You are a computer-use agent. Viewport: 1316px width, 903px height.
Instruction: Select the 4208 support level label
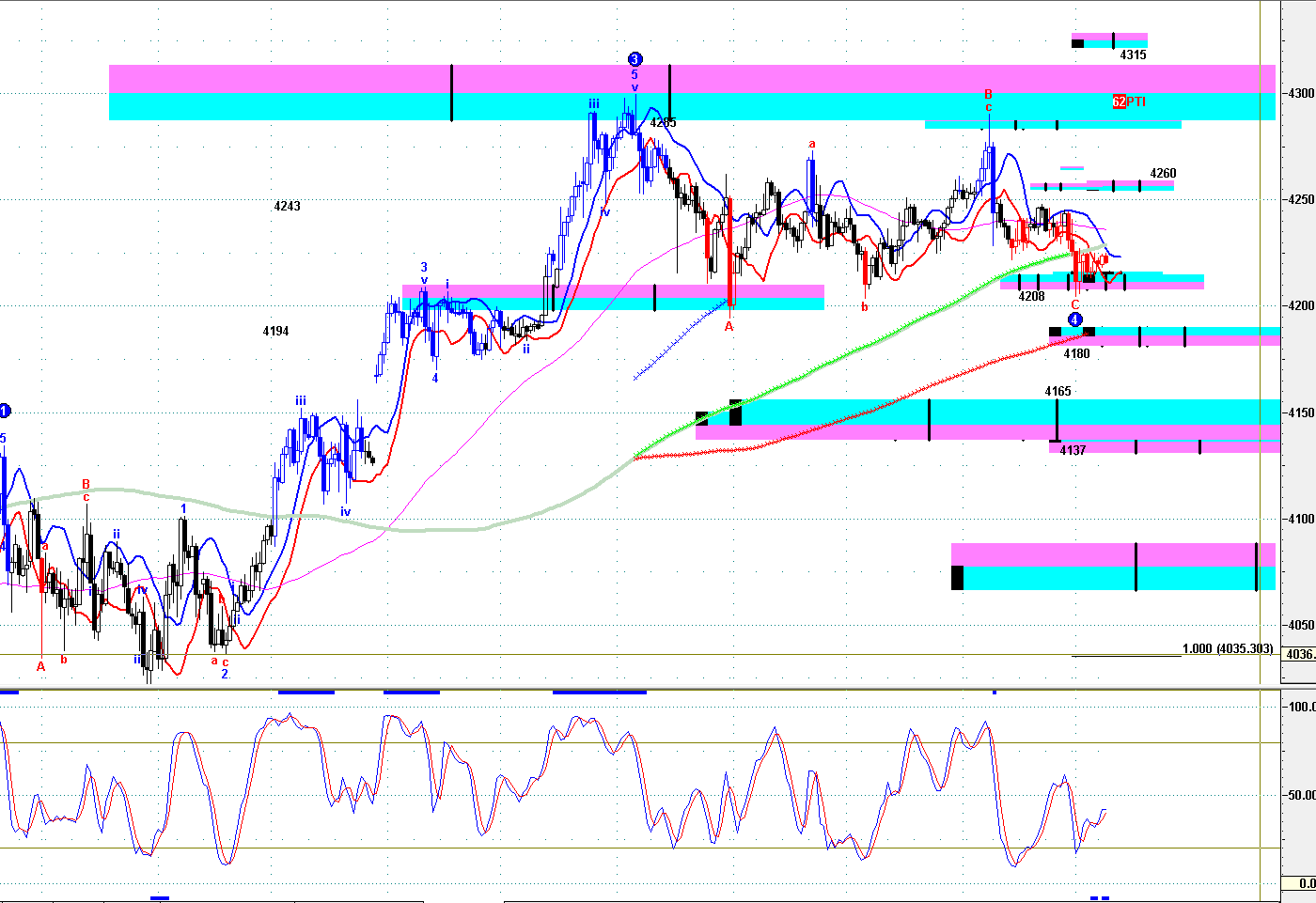1031,297
